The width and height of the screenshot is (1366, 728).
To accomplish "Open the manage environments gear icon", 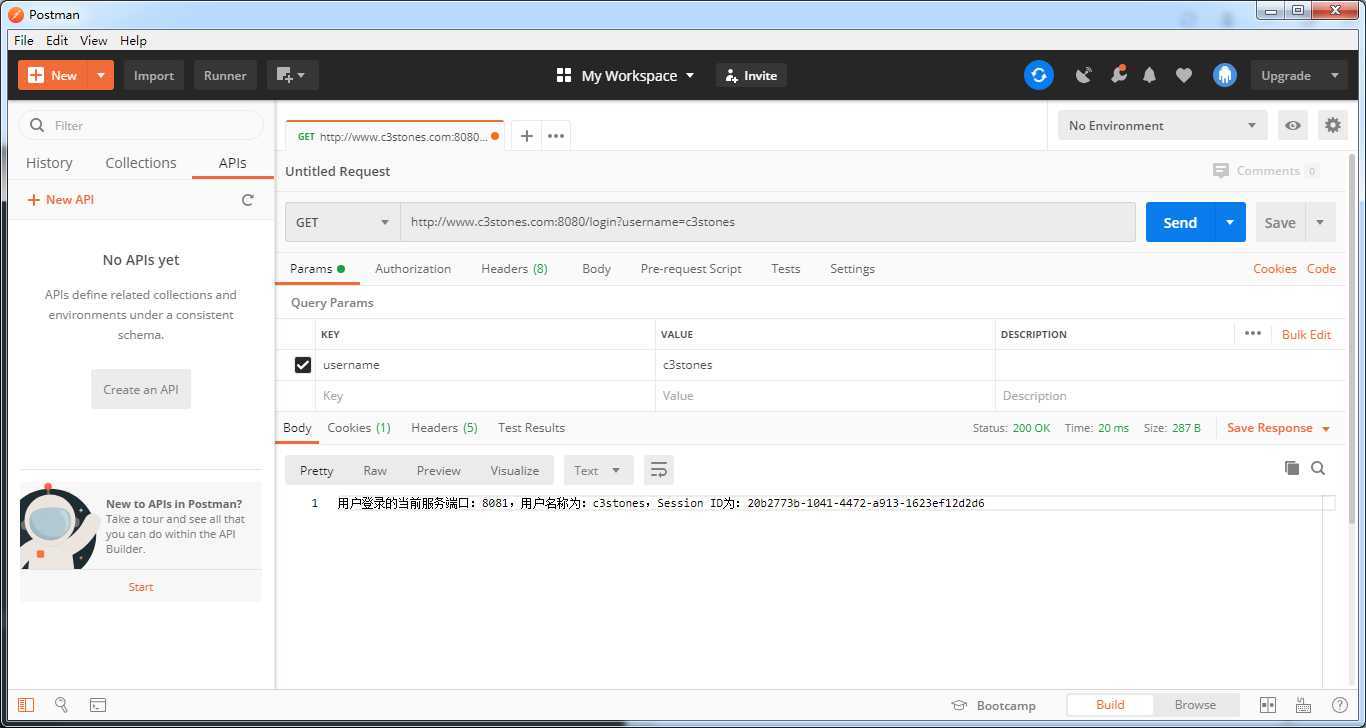I will click(1332, 125).
